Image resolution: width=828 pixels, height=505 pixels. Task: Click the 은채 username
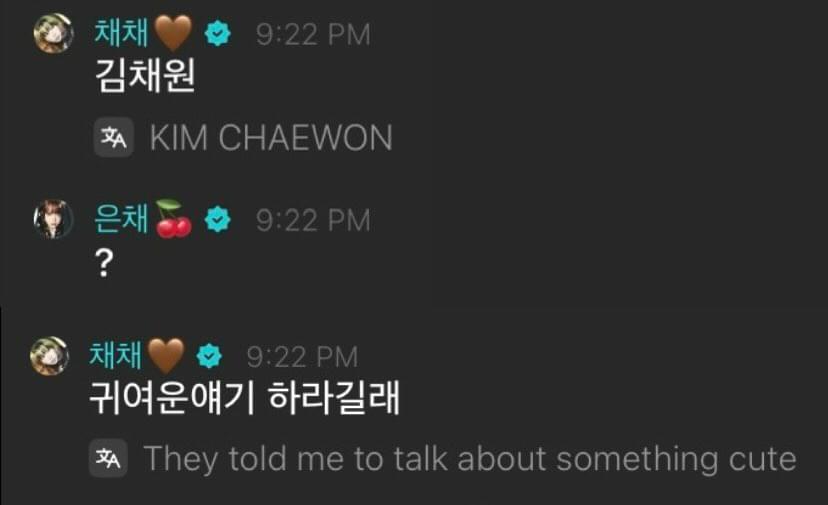point(121,218)
